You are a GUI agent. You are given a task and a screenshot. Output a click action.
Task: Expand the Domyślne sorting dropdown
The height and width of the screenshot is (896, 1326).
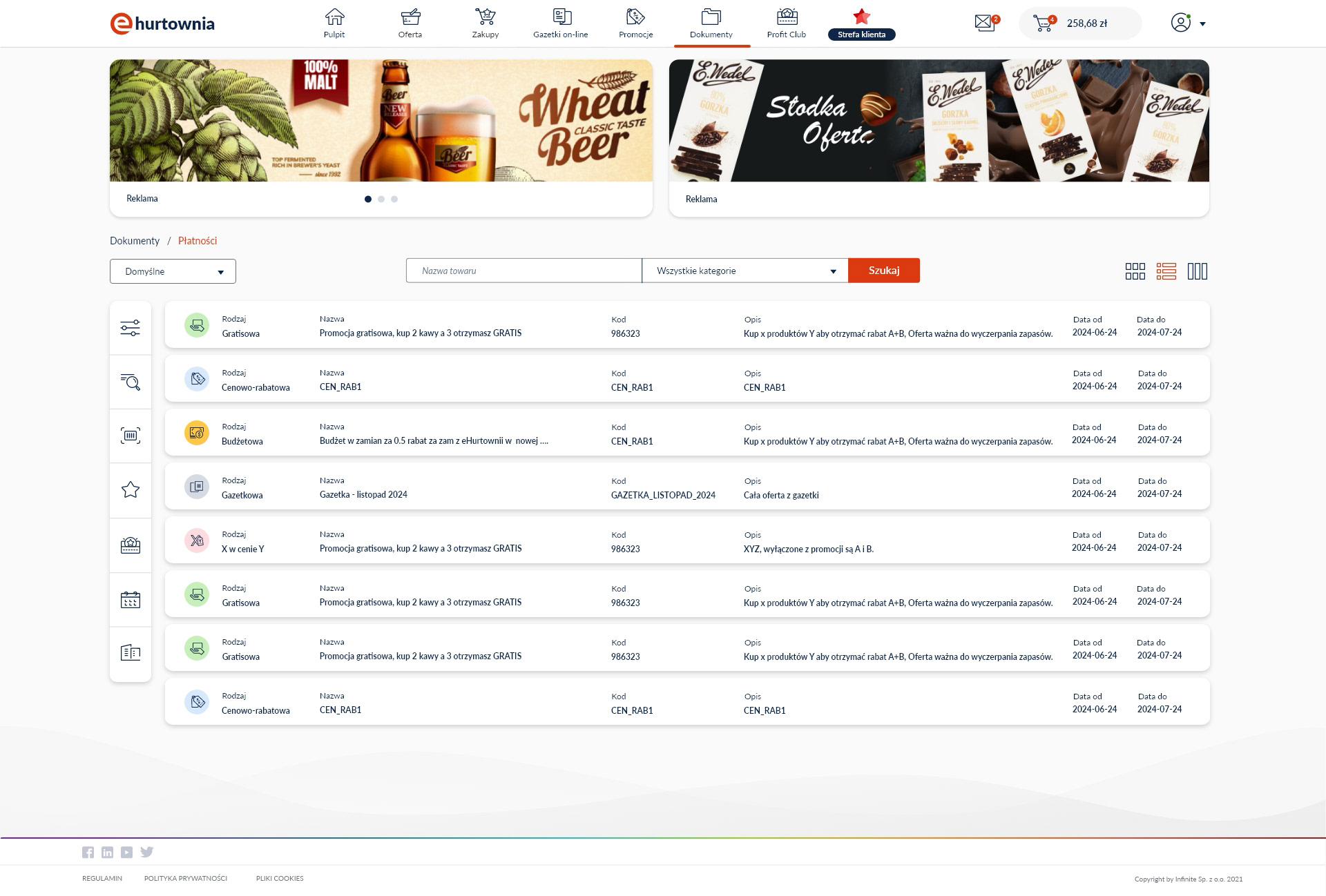pyautogui.click(x=173, y=271)
